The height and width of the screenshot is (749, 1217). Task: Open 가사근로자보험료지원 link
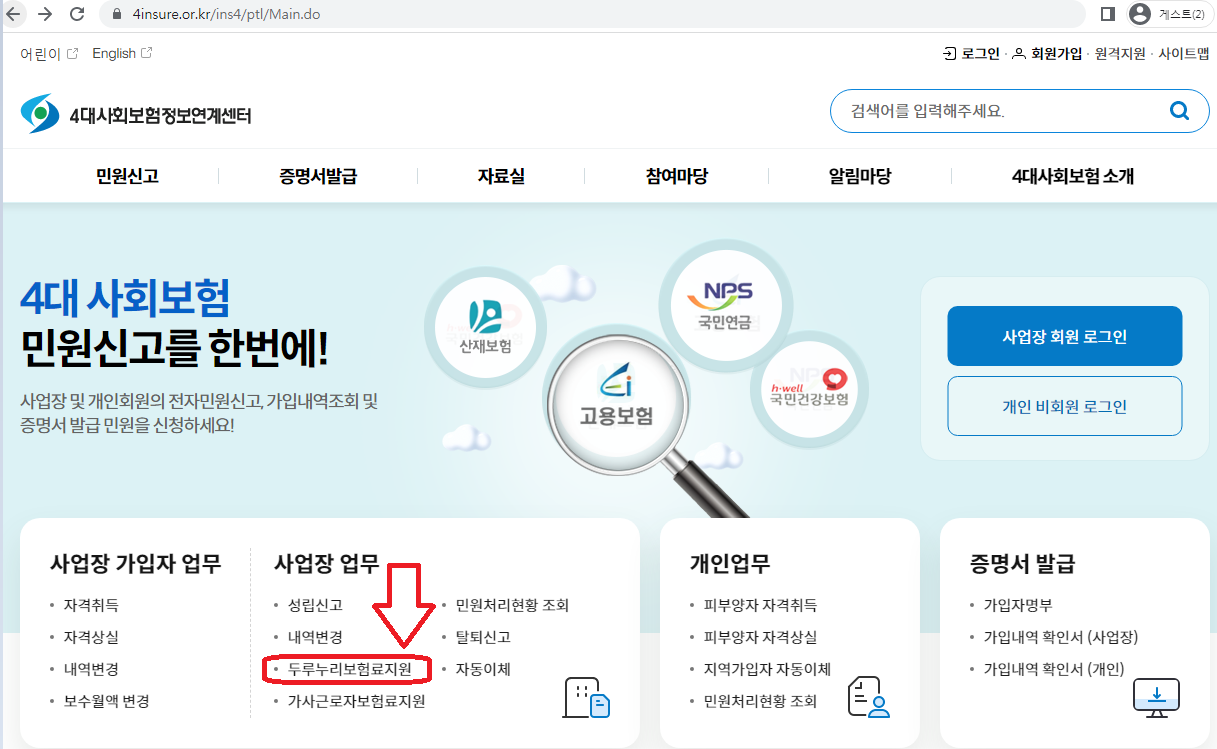(356, 701)
